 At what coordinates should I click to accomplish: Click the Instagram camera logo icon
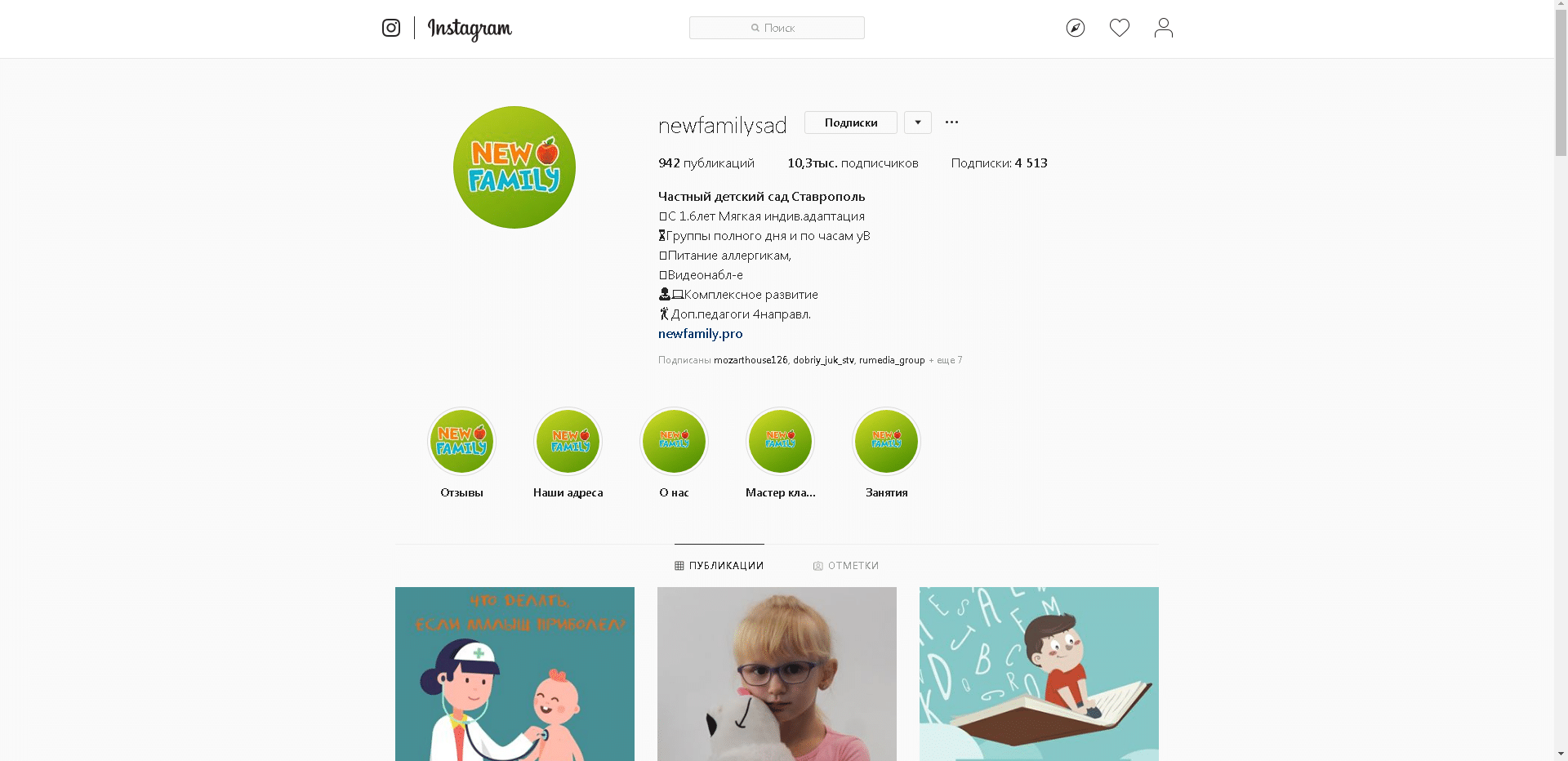click(x=391, y=28)
